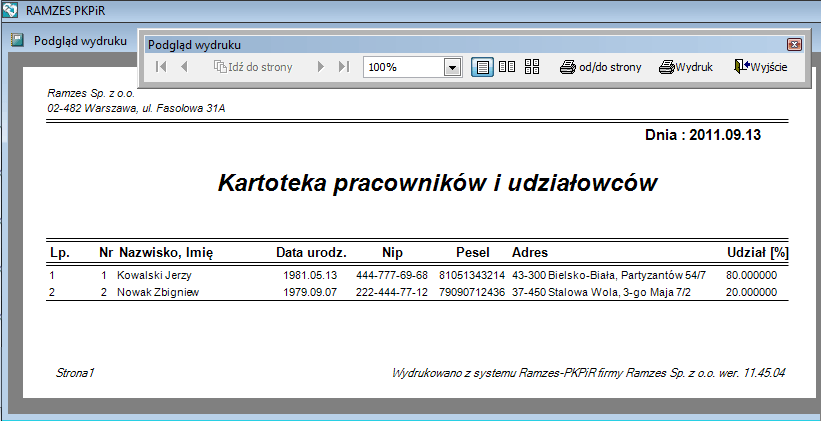
Task: Select single-page view layout
Action: pos(482,67)
